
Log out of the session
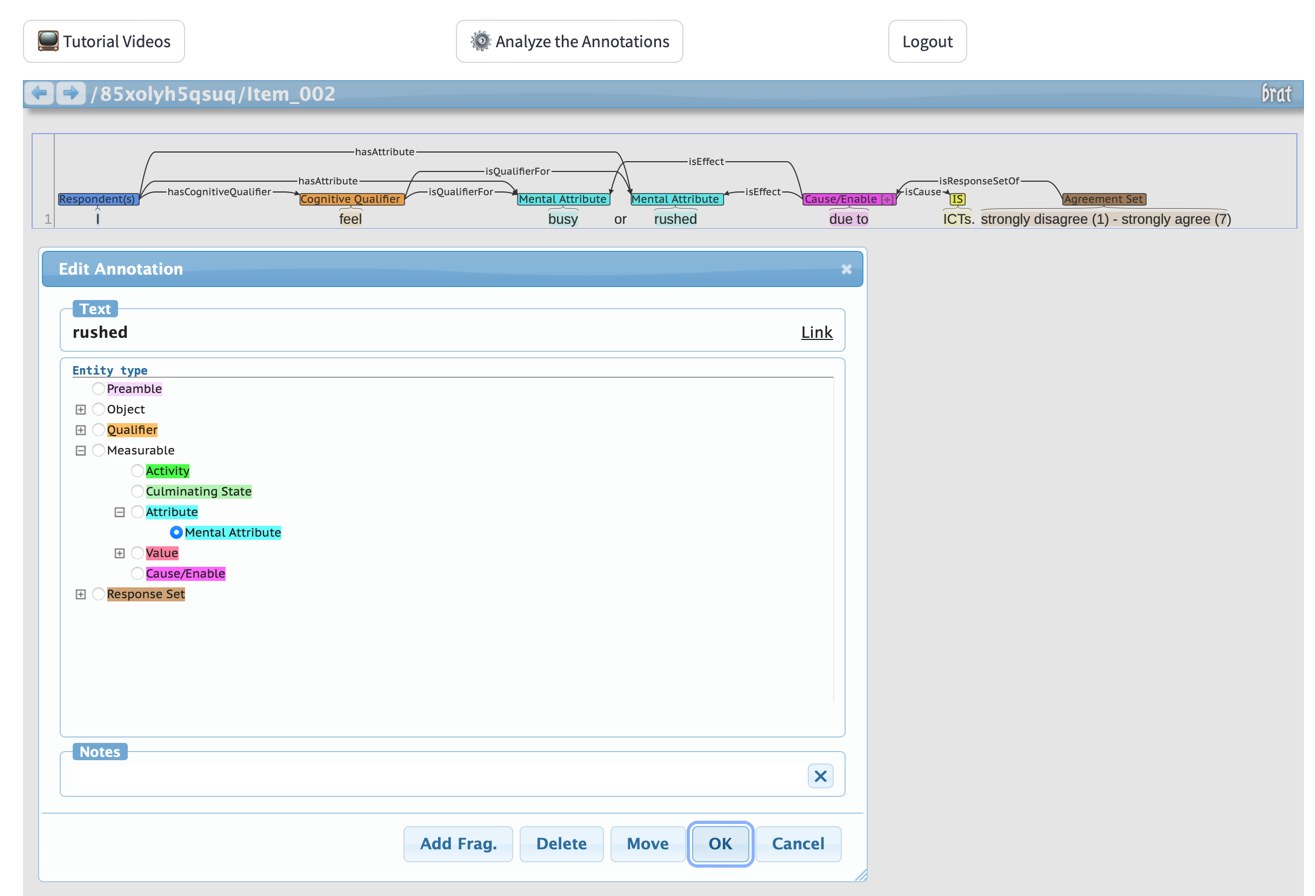[927, 41]
